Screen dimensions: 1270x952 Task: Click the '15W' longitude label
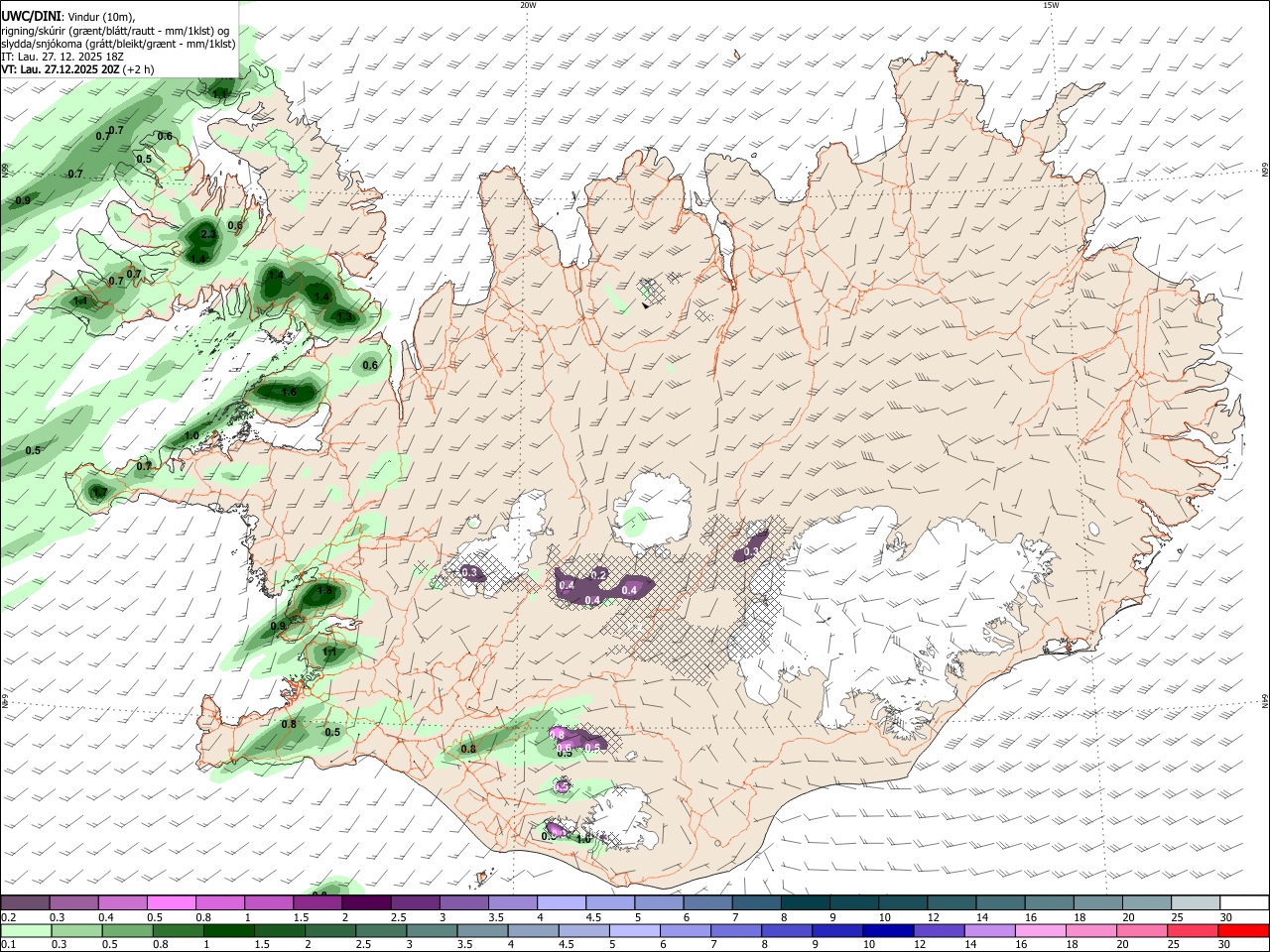1051,5
